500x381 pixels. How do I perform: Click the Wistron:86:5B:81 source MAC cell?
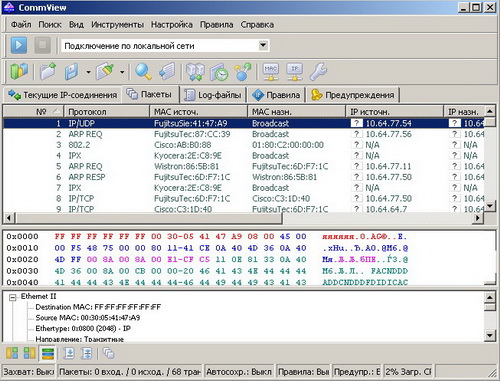click(x=186, y=166)
